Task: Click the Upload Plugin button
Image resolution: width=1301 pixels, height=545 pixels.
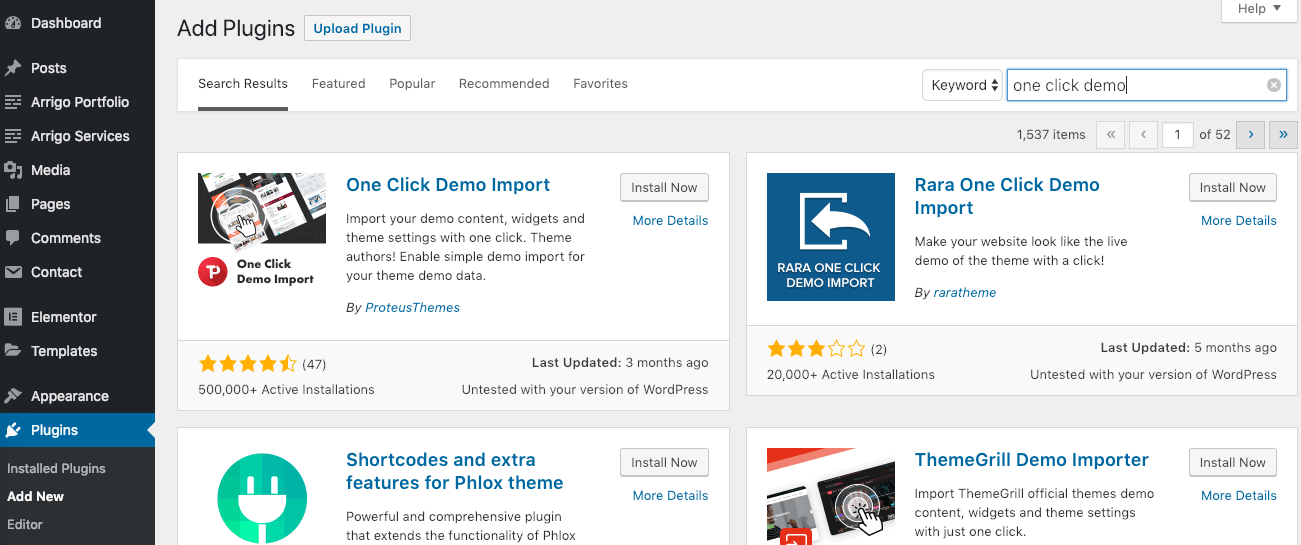Action: click(x=357, y=29)
